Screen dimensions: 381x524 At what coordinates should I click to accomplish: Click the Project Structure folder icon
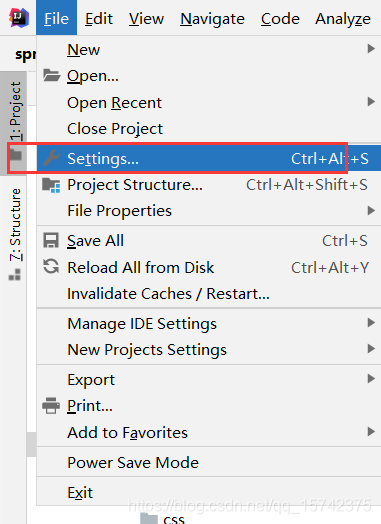51,185
